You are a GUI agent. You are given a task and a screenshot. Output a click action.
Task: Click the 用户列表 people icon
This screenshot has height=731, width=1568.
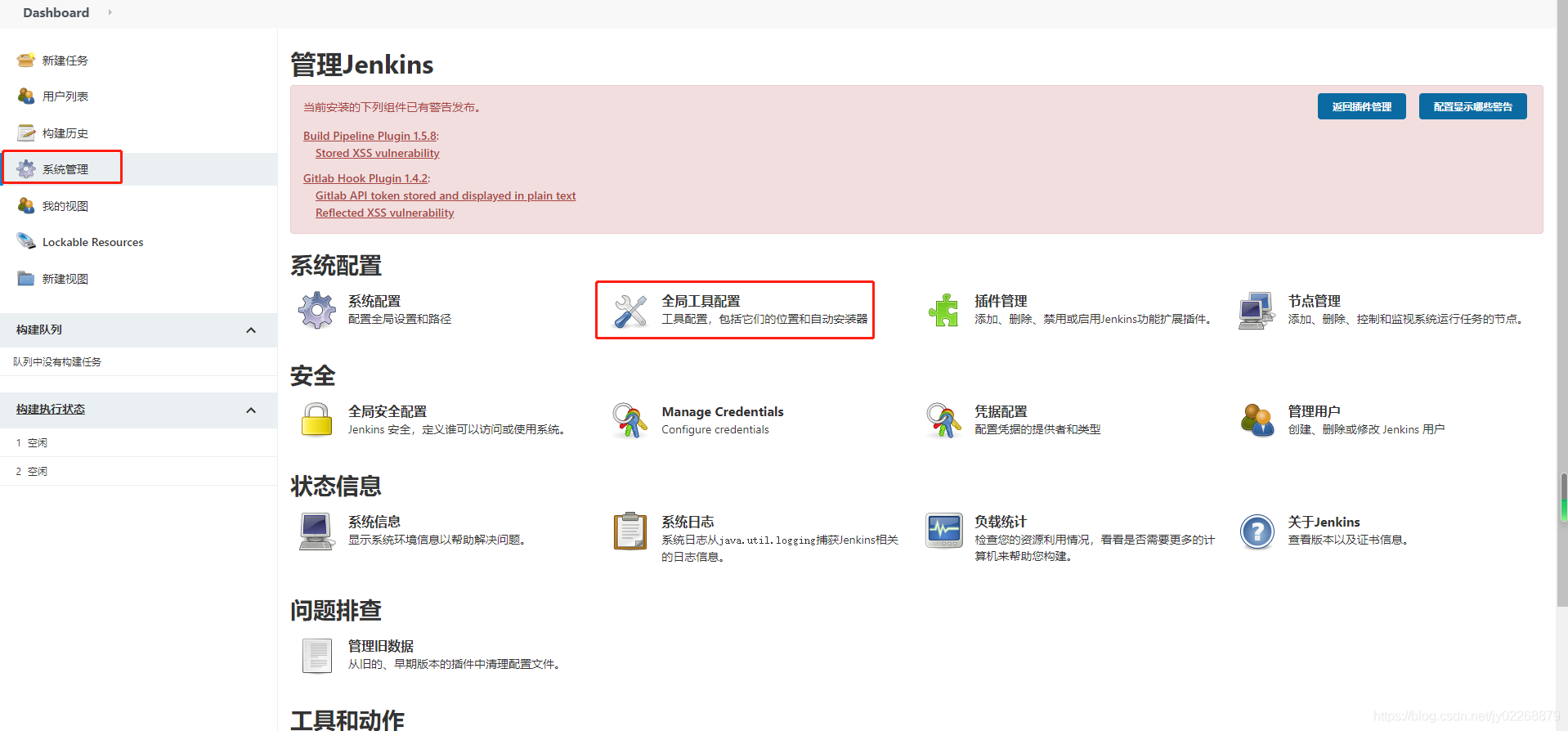pyautogui.click(x=26, y=96)
